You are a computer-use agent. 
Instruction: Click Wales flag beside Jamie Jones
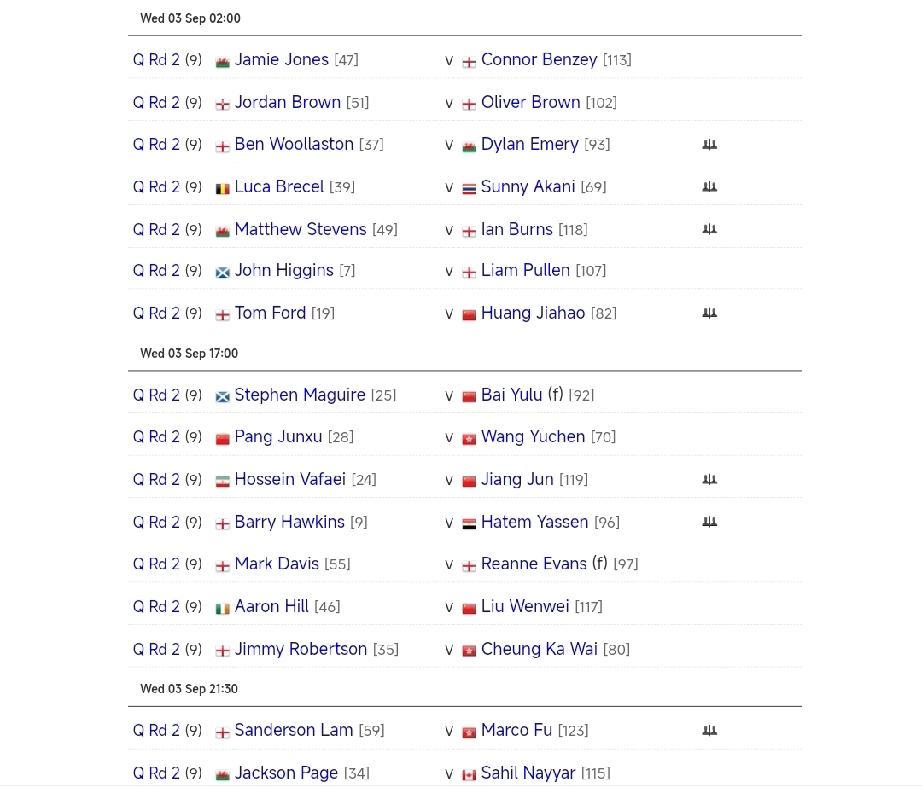222,62
